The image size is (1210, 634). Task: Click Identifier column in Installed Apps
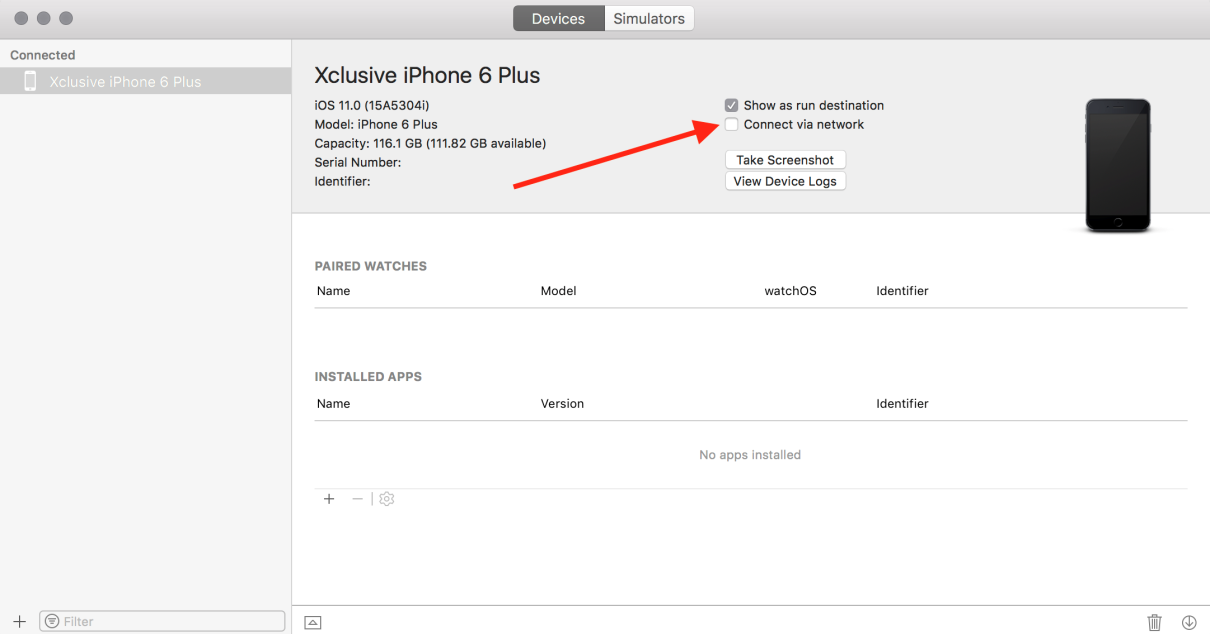[903, 404]
